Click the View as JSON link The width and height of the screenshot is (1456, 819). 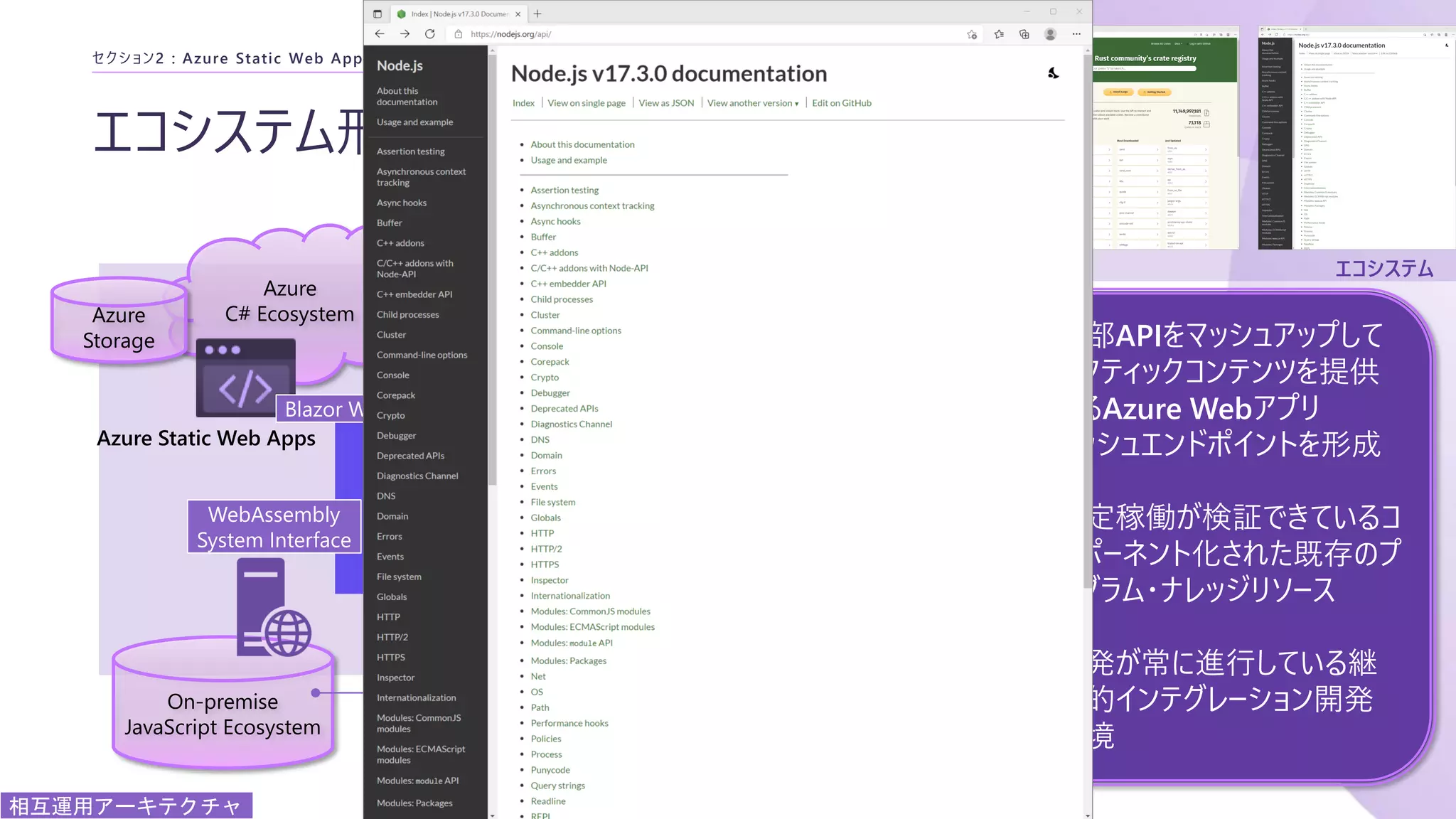[666, 103]
